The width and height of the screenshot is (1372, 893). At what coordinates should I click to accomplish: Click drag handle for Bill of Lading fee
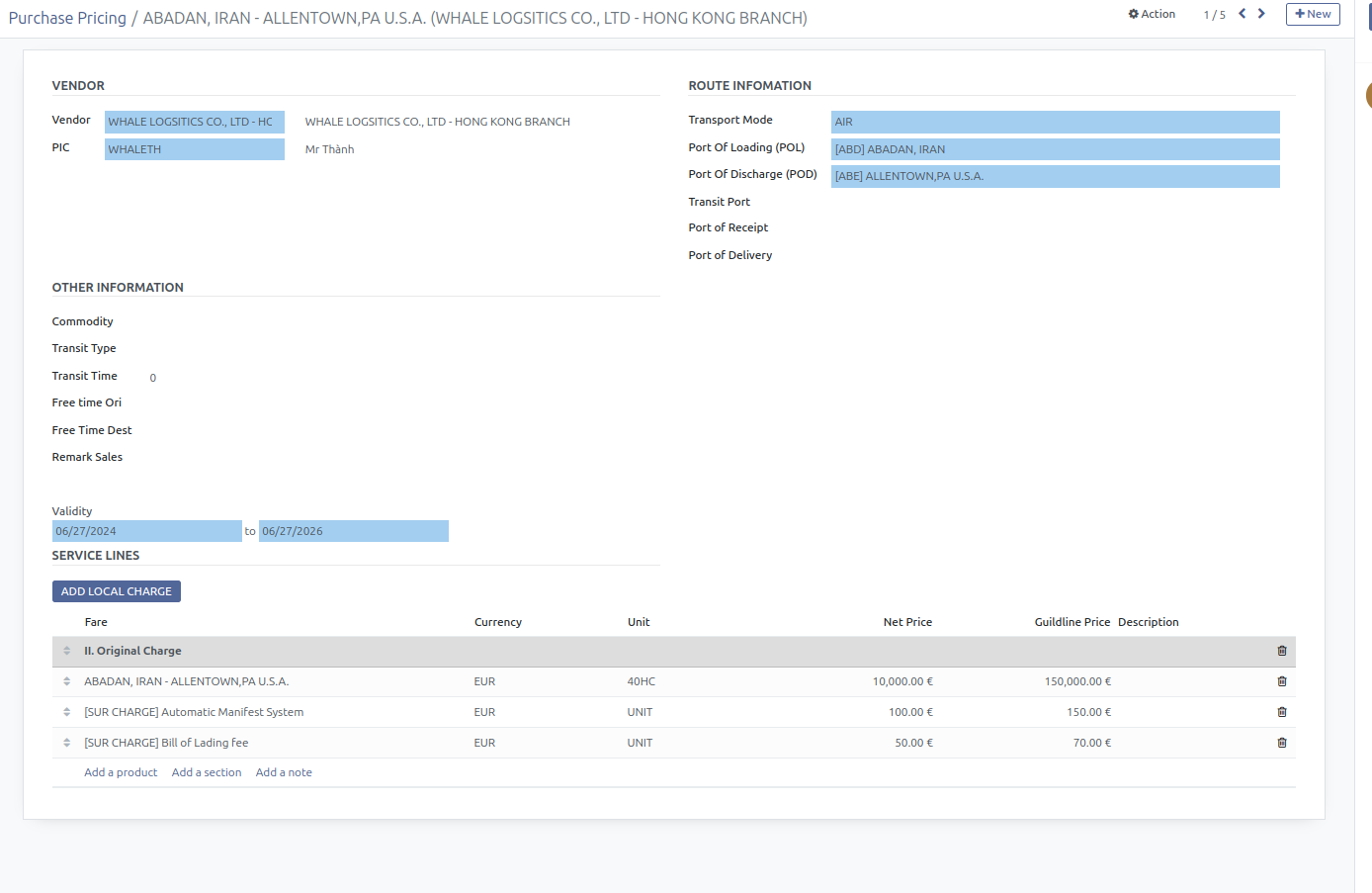click(67, 743)
